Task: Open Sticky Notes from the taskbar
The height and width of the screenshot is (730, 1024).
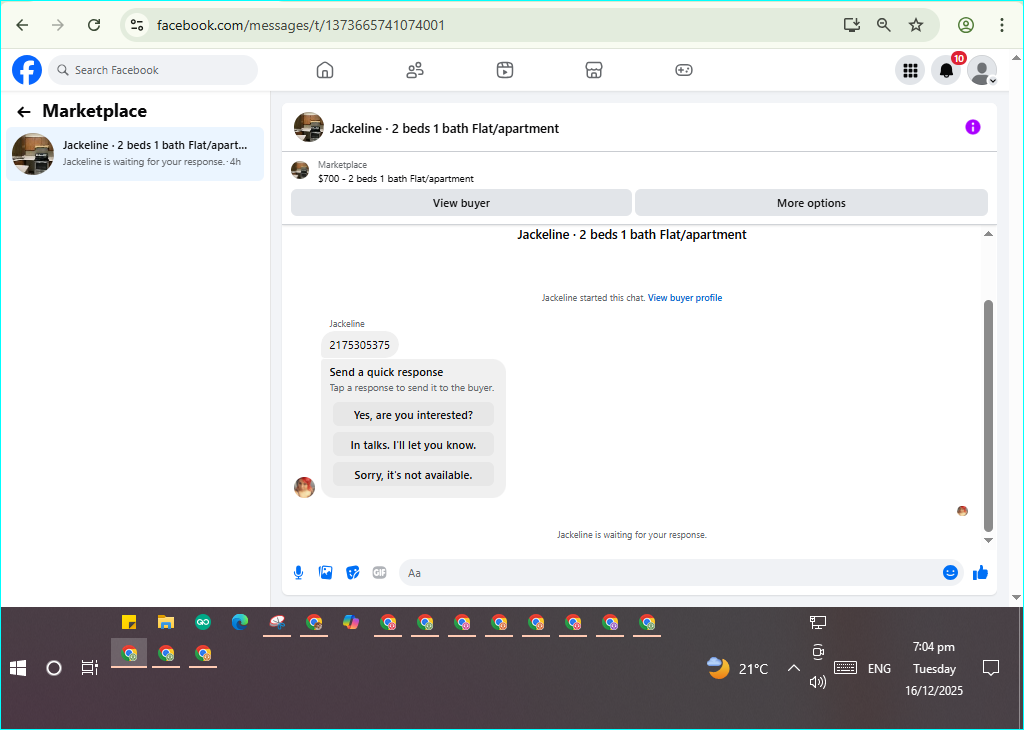Action: pos(129,622)
